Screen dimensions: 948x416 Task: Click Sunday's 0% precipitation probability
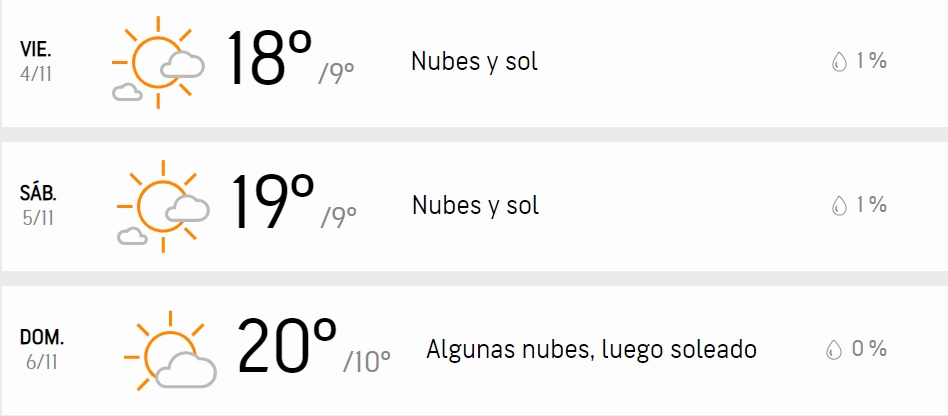coord(869,350)
